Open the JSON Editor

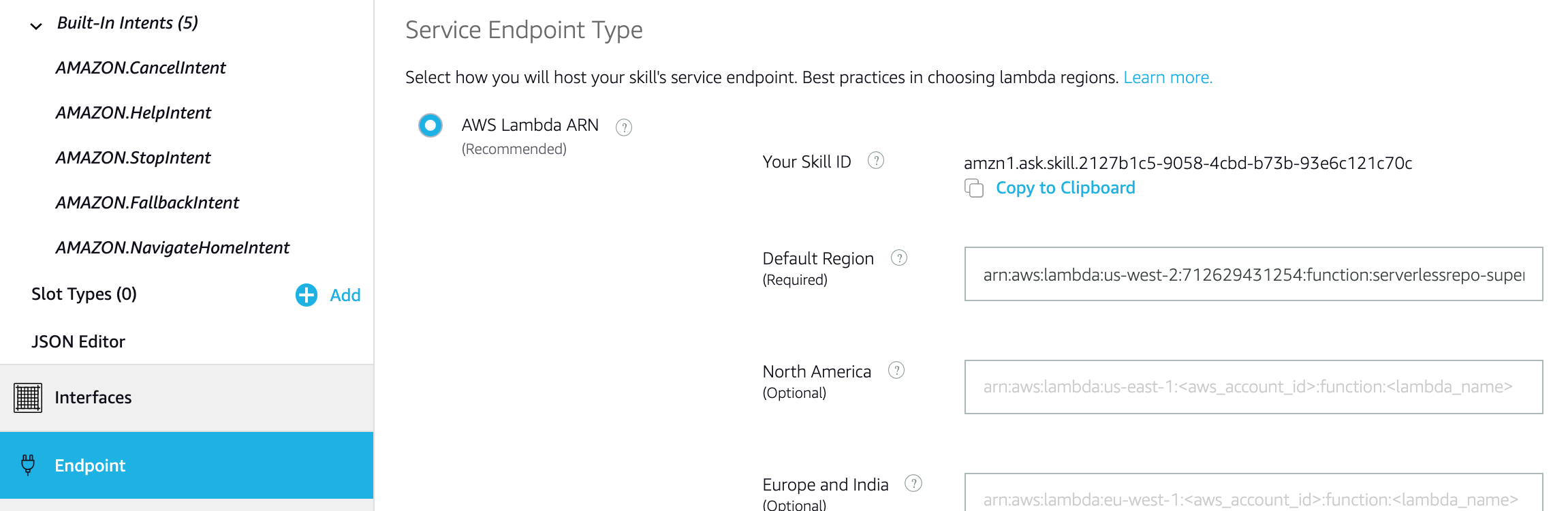click(78, 341)
